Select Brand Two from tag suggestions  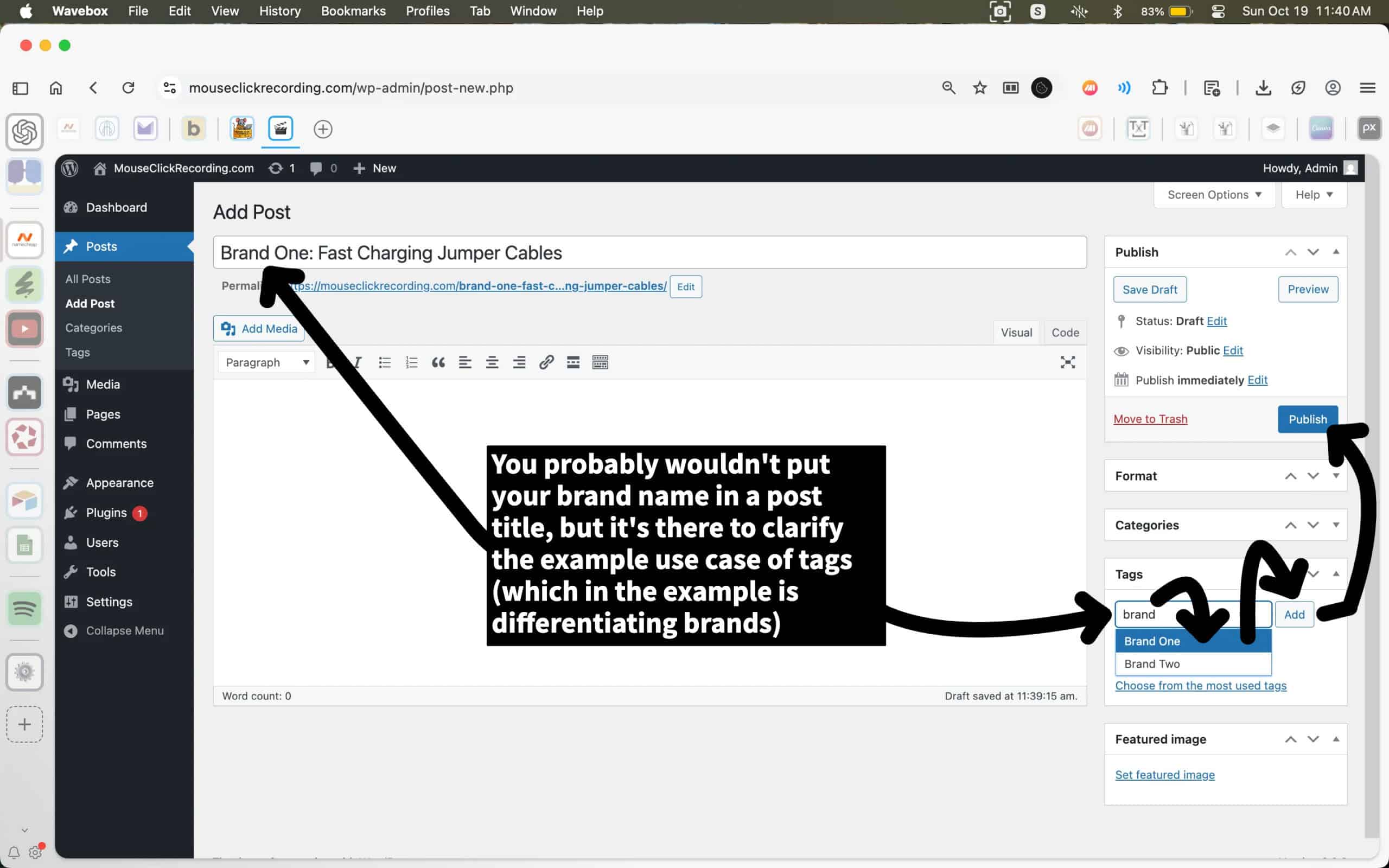1151,663
